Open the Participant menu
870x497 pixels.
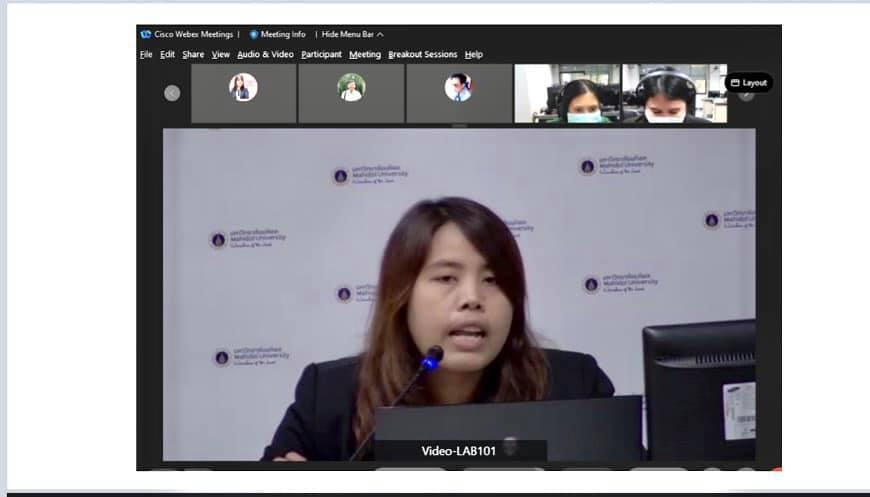(x=321, y=54)
